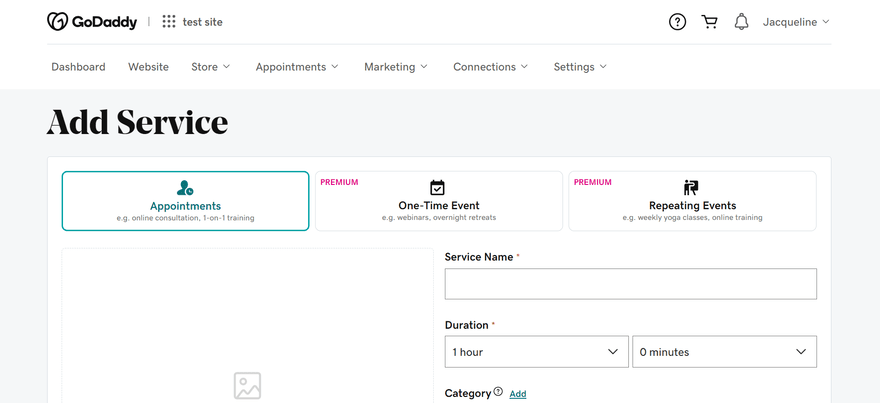Click the Appointments person-clock icon
This screenshot has width=880, height=403.
(x=185, y=187)
